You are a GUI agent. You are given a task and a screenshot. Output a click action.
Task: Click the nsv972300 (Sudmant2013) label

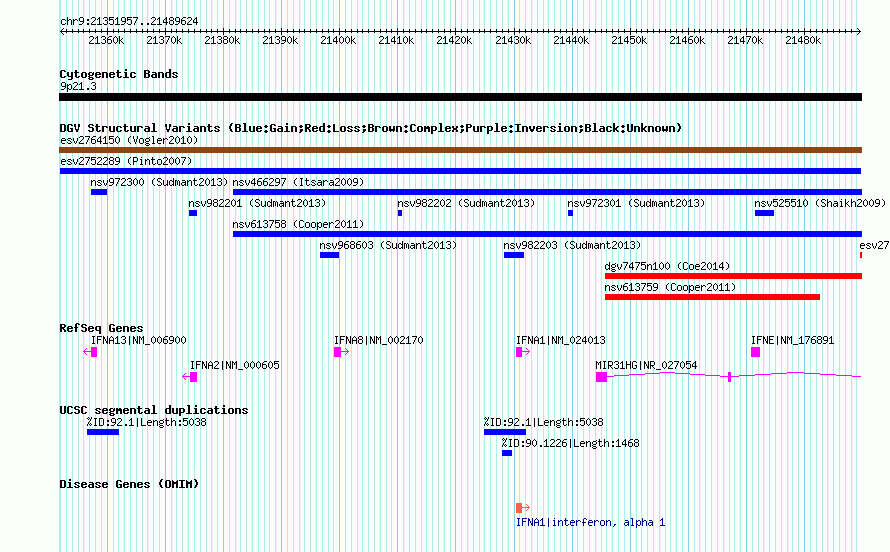[159, 182]
